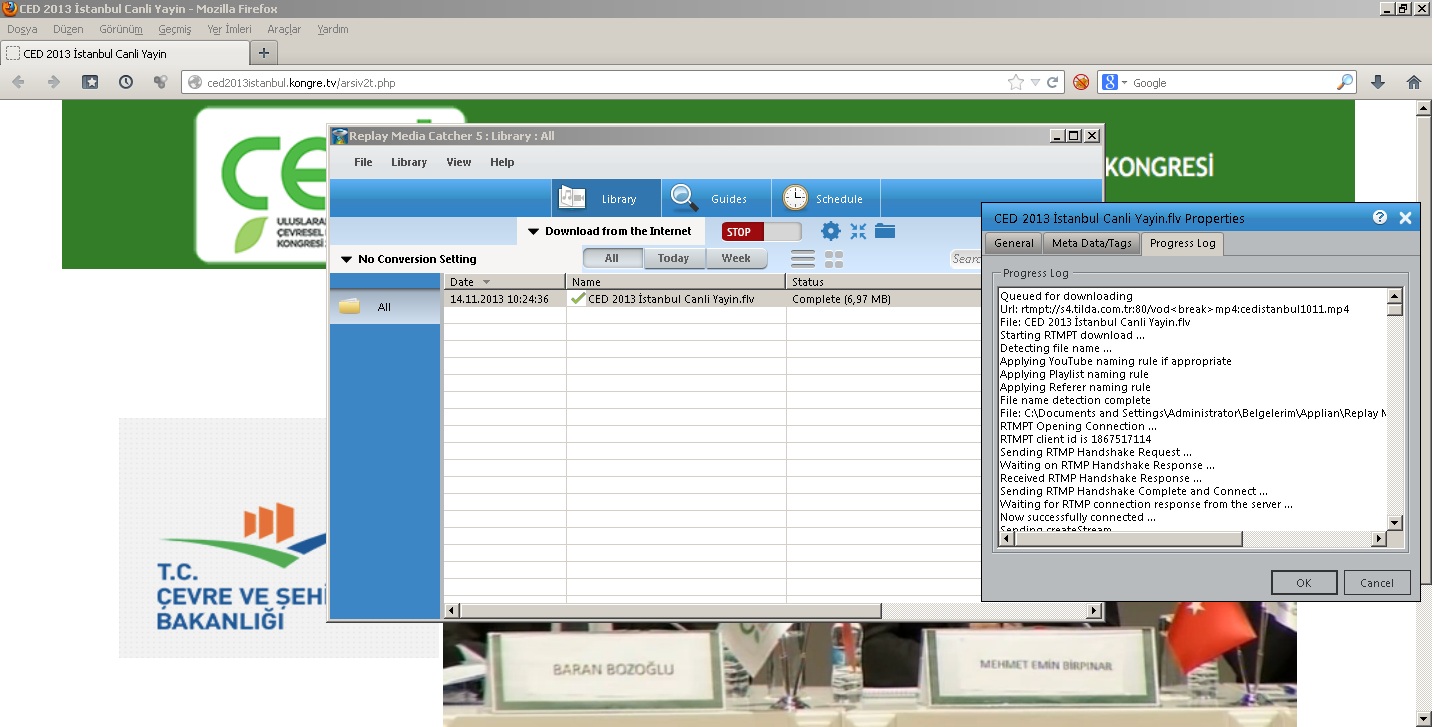Screen dimensions: 1434x727
Task: Click the library Search box
Action: tap(966, 259)
